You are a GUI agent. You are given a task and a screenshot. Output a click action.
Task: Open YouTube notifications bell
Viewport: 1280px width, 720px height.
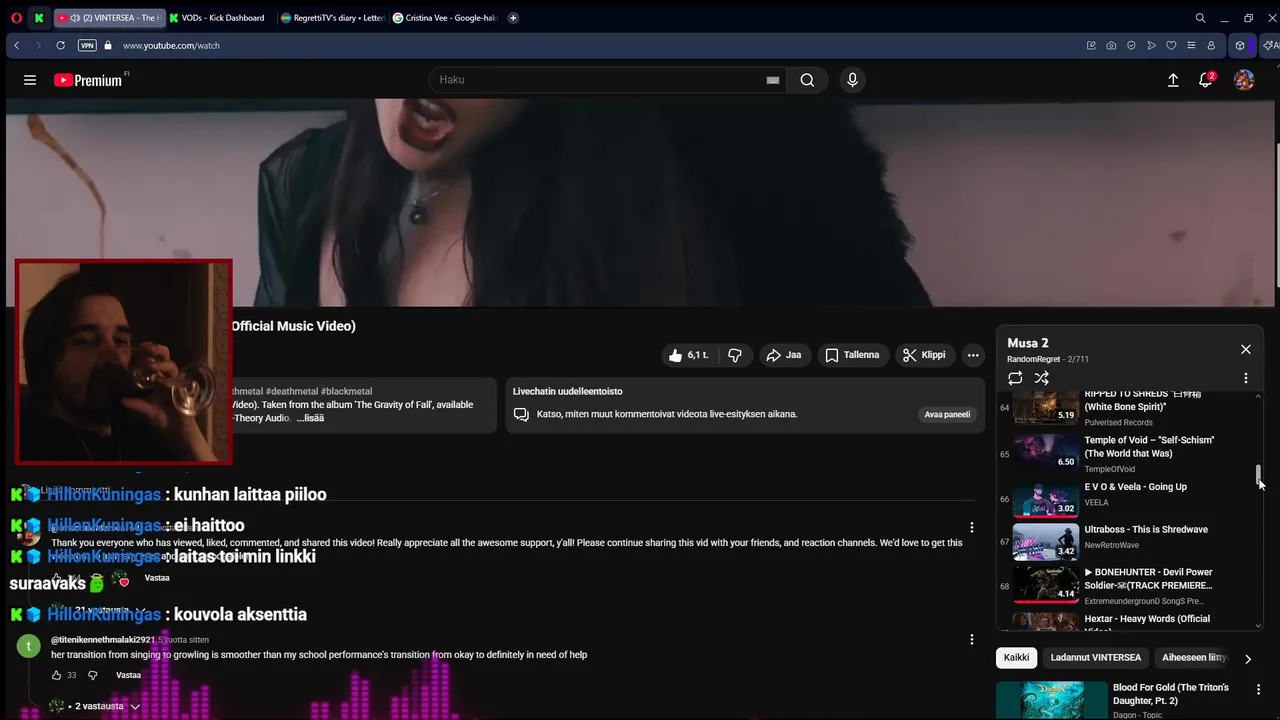pyautogui.click(x=1206, y=80)
